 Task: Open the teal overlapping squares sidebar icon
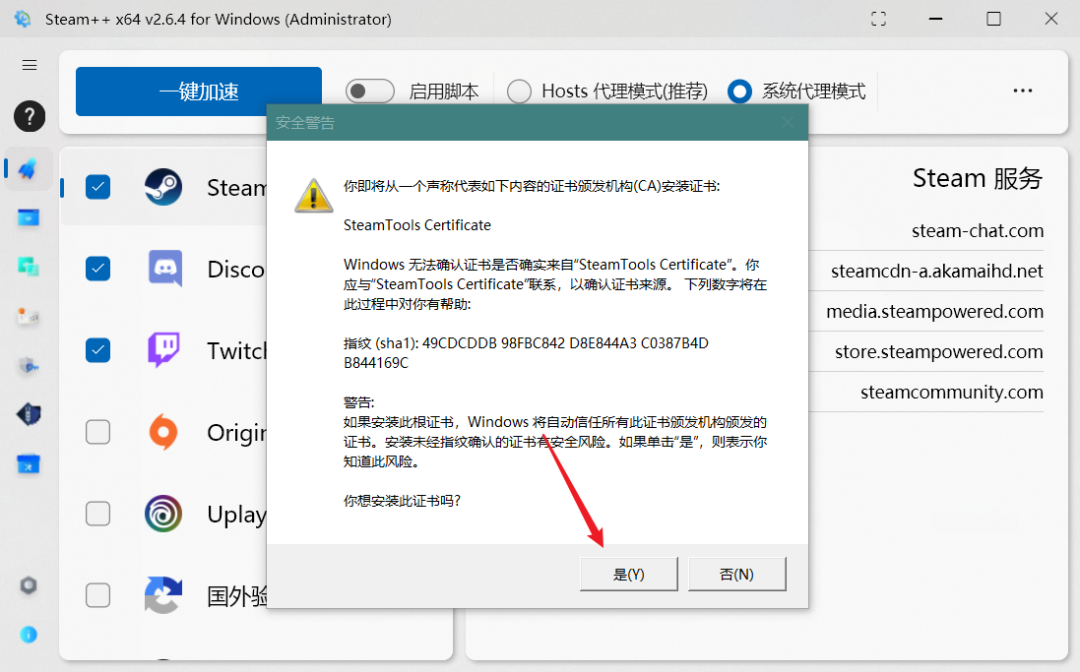(28, 266)
